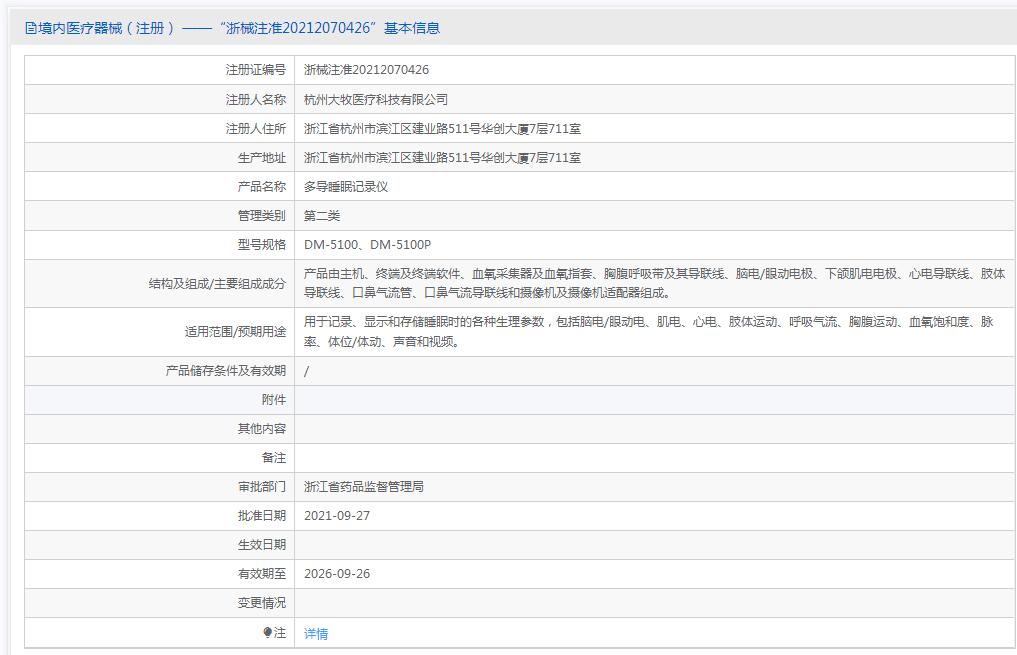Click the slash value for 产品储存条件及有效期
Viewport: 1017px width, 655px height.
307,371
